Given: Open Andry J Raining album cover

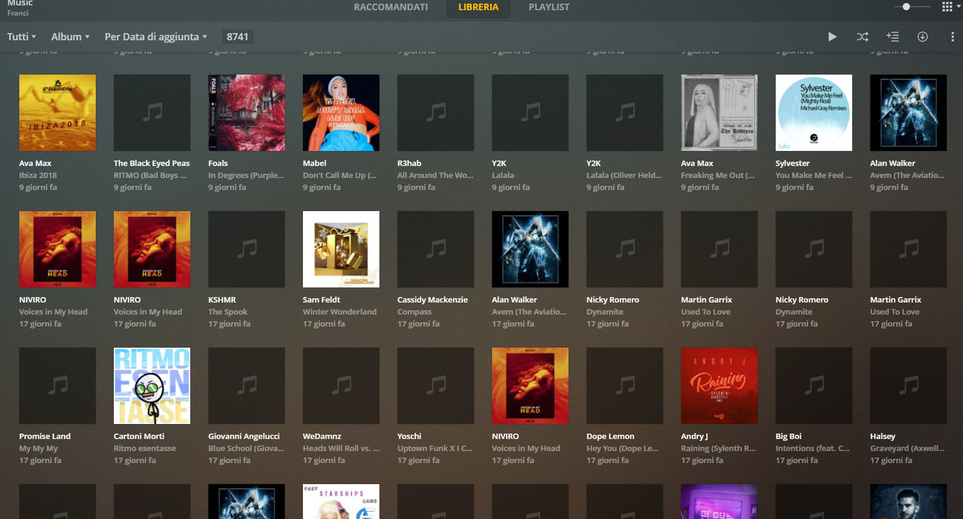Looking at the screenshot, I should pyautogui.click(x=719, y=385).
